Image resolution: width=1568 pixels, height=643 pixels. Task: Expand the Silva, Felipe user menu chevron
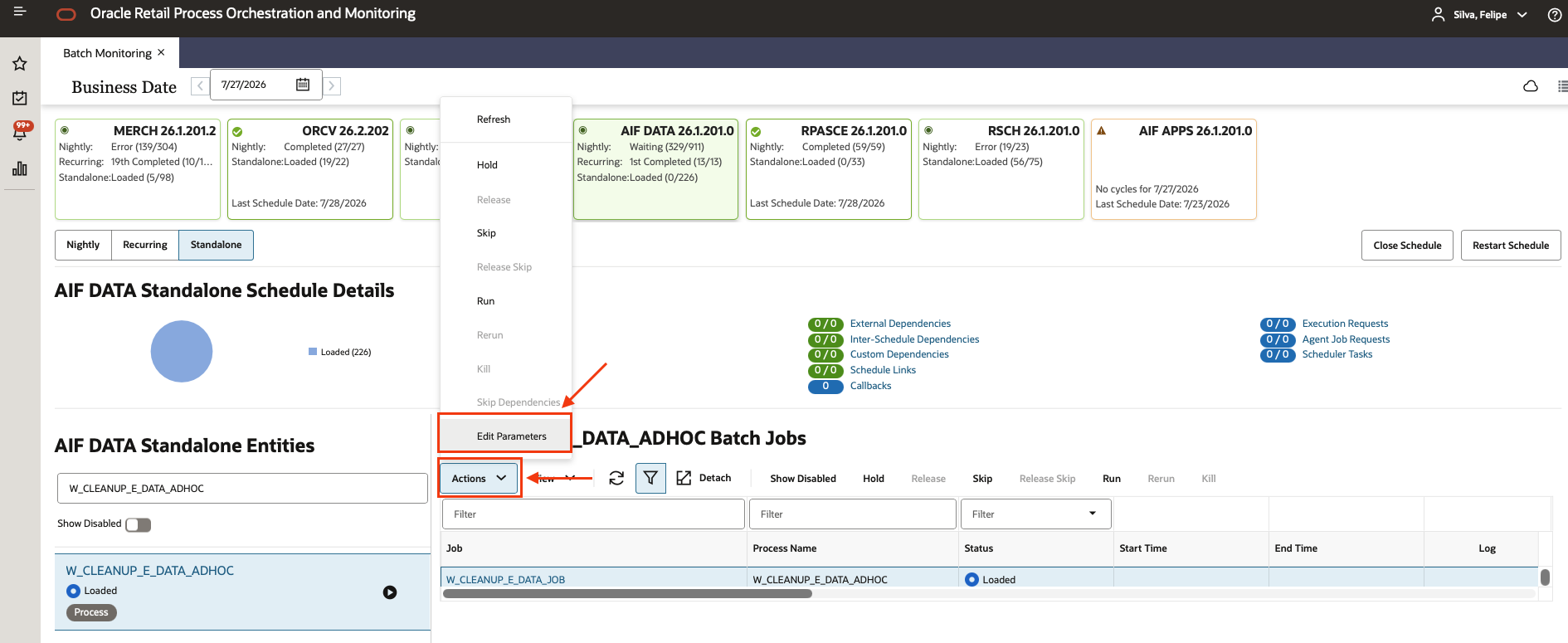pos(1522,15)
